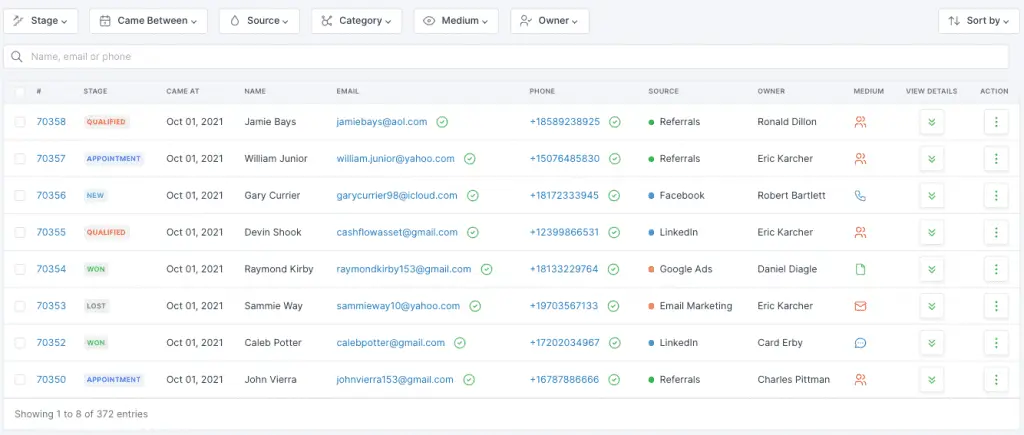1024x435 pixels.
Task: Click chat bubble medium icon for Caleb Potter
Action: coord(860,343)
